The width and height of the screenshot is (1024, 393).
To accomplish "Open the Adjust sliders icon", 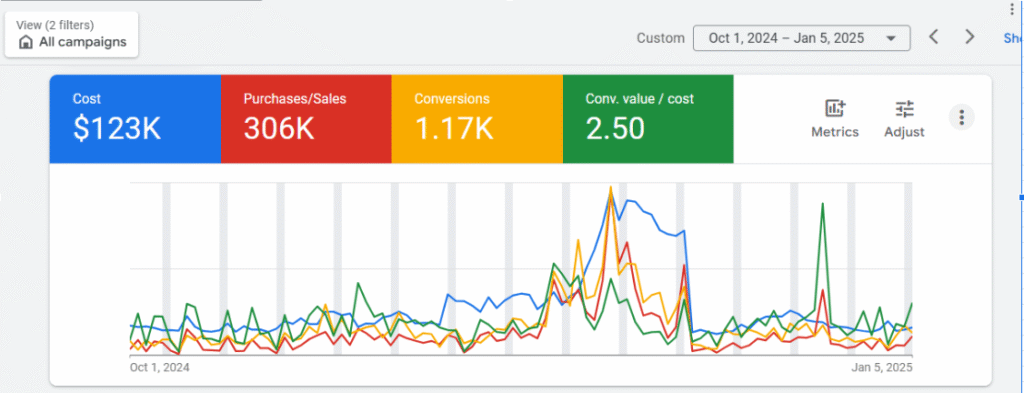I will point(904,108).
